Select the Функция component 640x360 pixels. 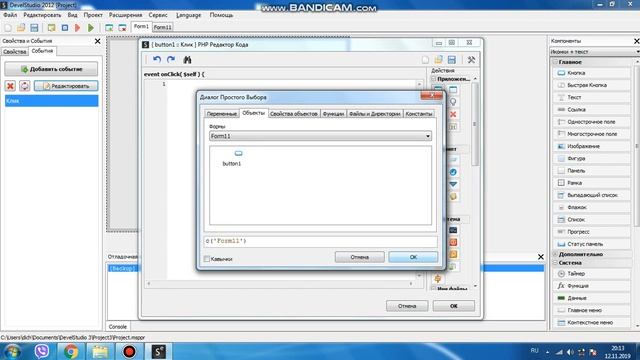592,286
